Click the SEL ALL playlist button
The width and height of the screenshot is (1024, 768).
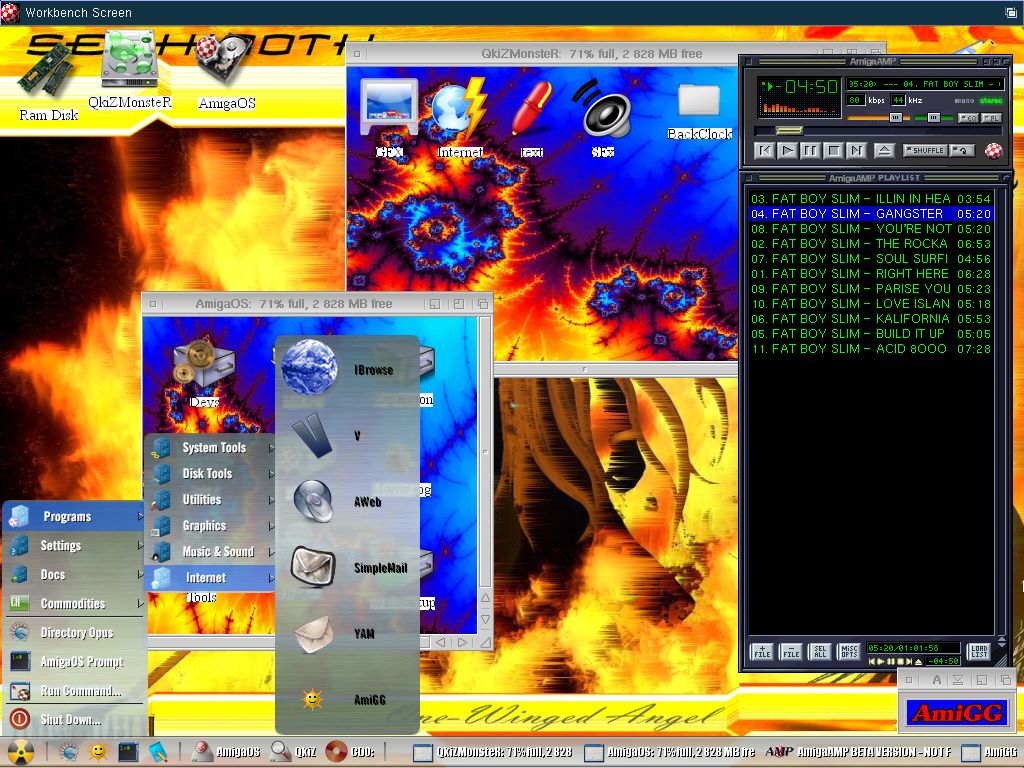pos(820,651)
